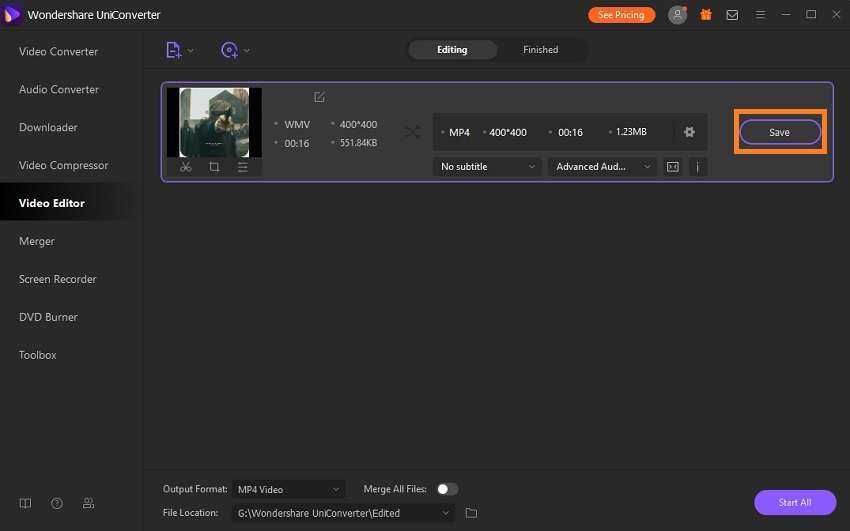This screenshot has width=850, height=531.
Task: Click the Load DVD disc icon
Action: click(229, 50)
